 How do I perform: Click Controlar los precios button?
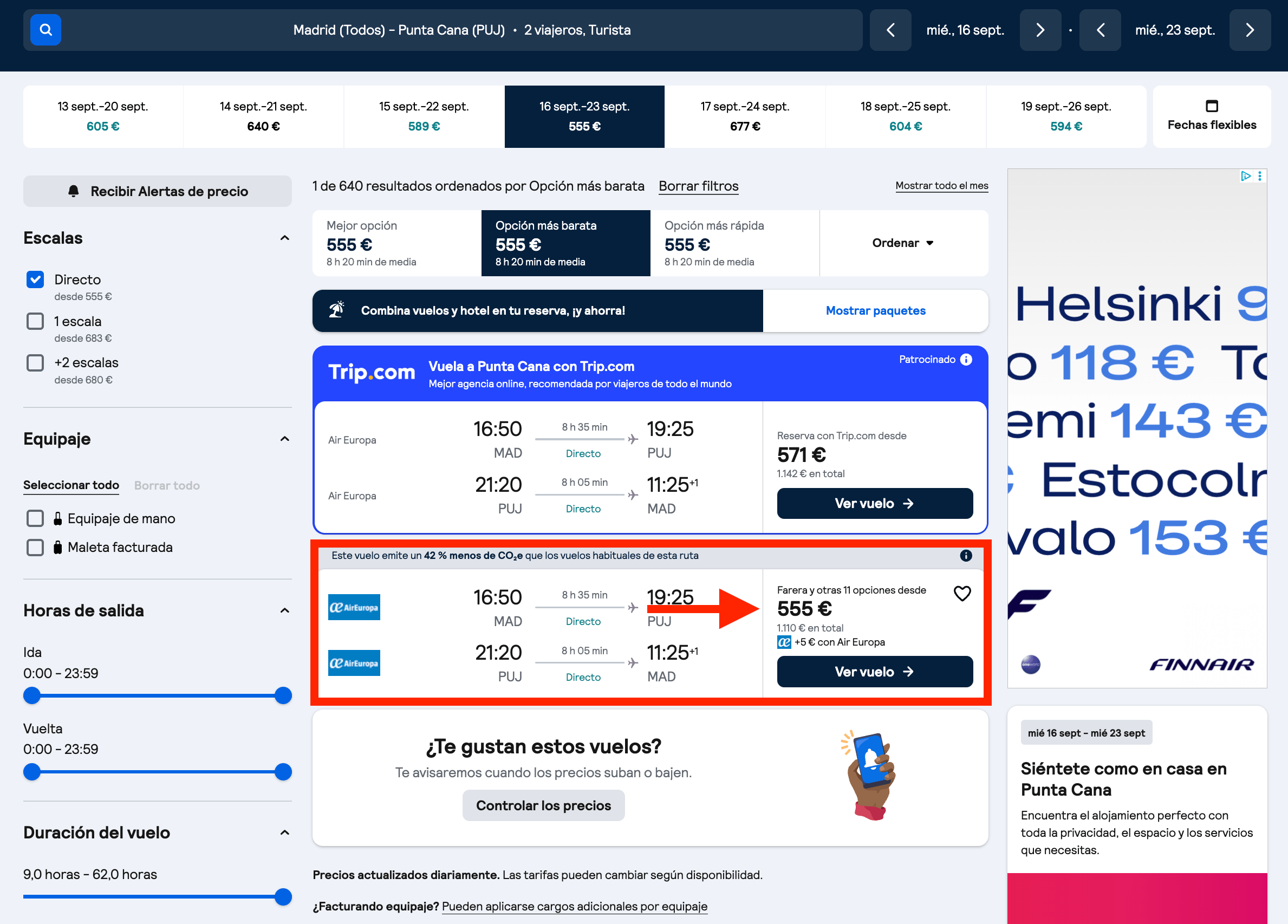click(543, 805)
